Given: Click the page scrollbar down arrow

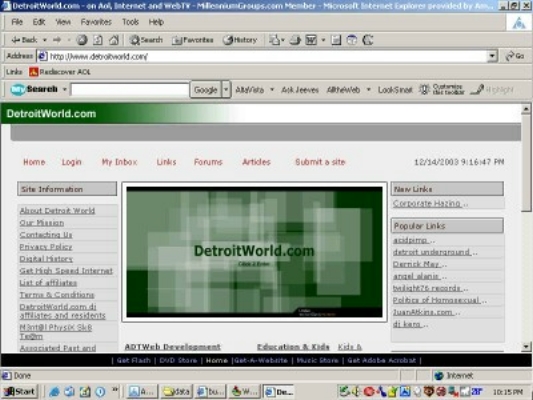Looking at the screenshot, I should [526, 347].
